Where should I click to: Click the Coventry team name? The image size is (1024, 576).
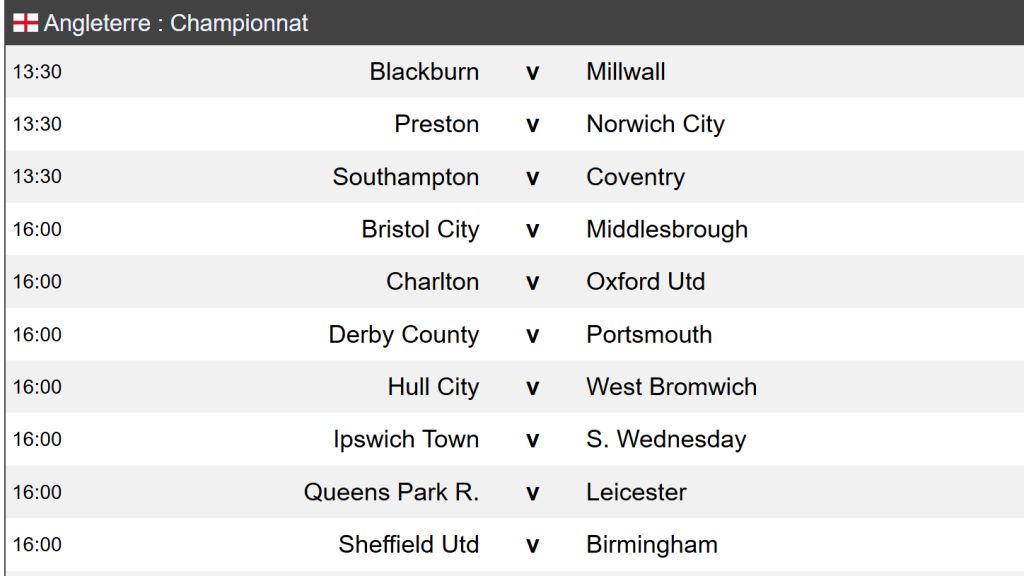(x=635, y=177)
